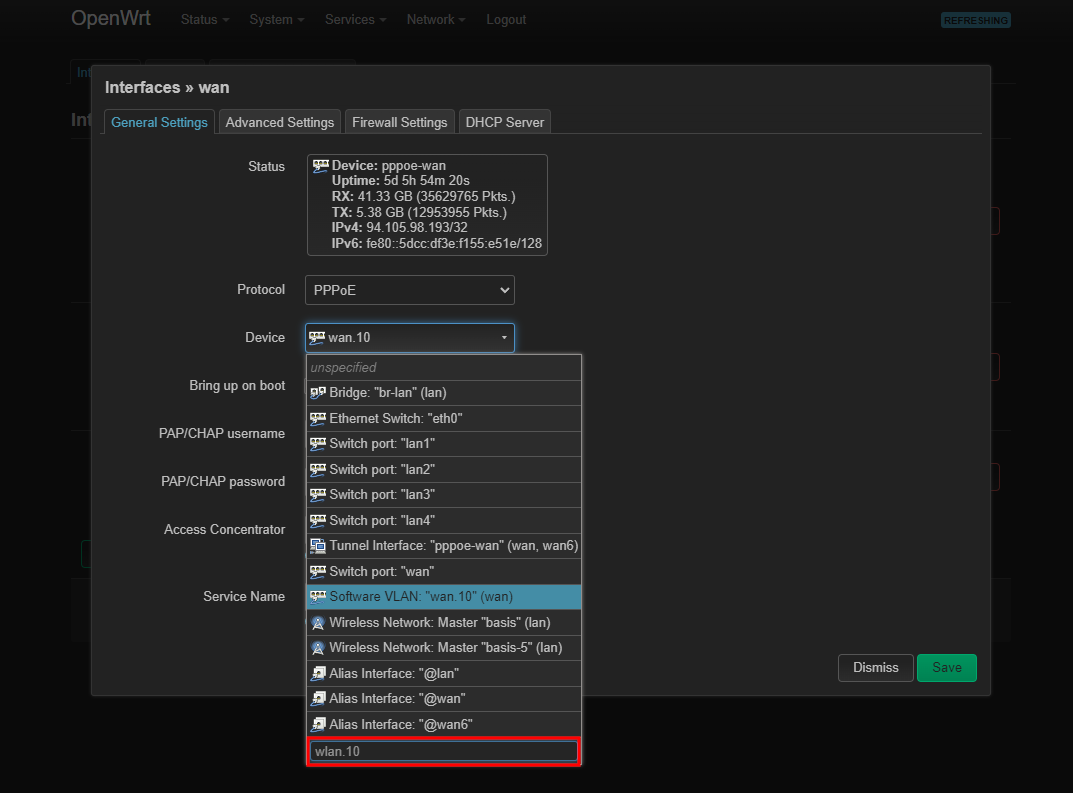Open the Protocol PPPoE dropdown
This screenshot has height=793, width=1073.
click(409, 290)
